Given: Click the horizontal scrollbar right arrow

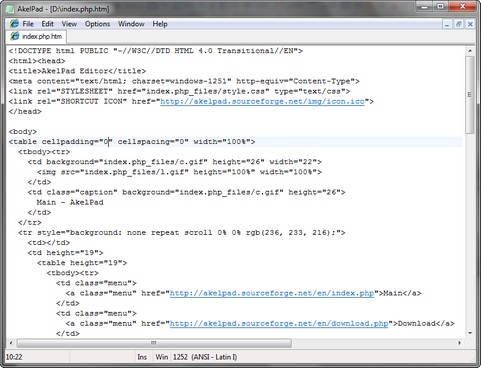Looking at the screenshot, I should [459, 343].
